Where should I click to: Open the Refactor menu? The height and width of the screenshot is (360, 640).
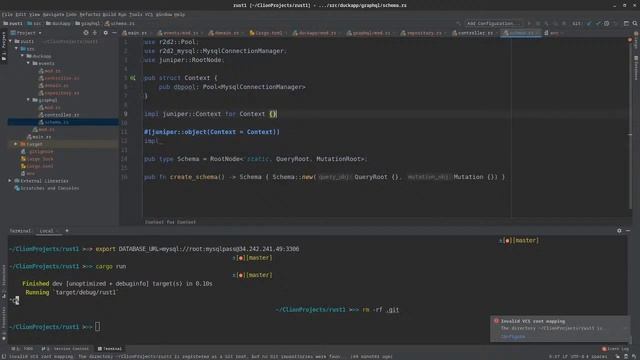[90, 14]
